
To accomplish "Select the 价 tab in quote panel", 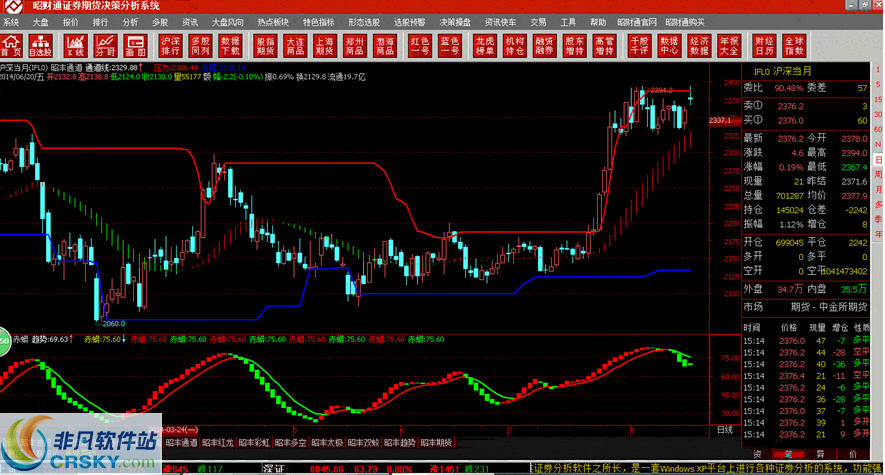I will click(852, 454).
